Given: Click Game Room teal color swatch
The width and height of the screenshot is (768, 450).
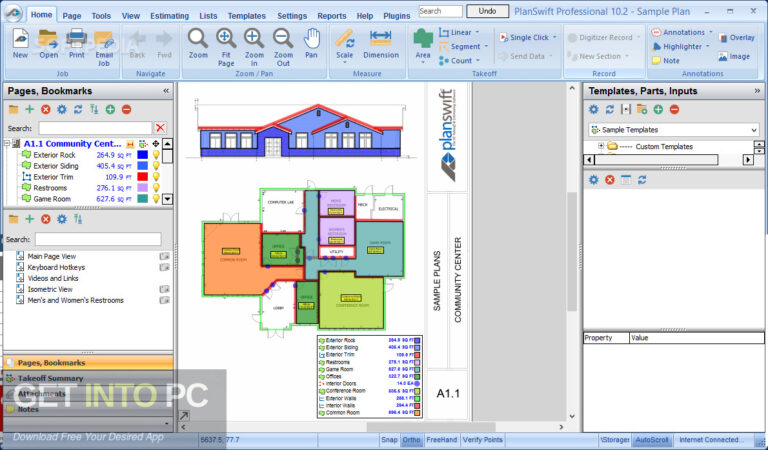Looking at the screenshot, I should point(143,199).
